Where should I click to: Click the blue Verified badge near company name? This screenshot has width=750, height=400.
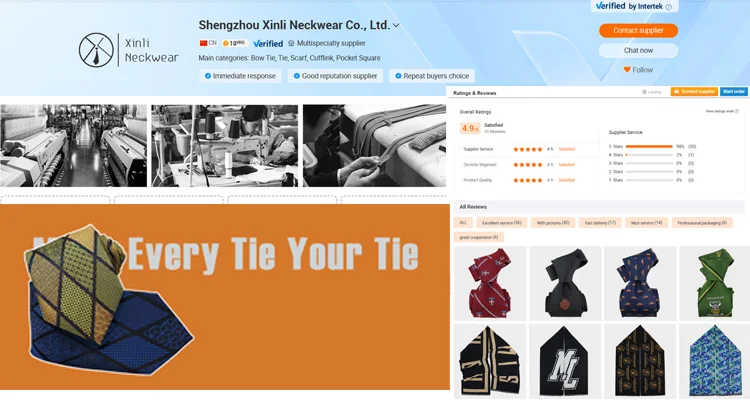[x=268, y=43]
